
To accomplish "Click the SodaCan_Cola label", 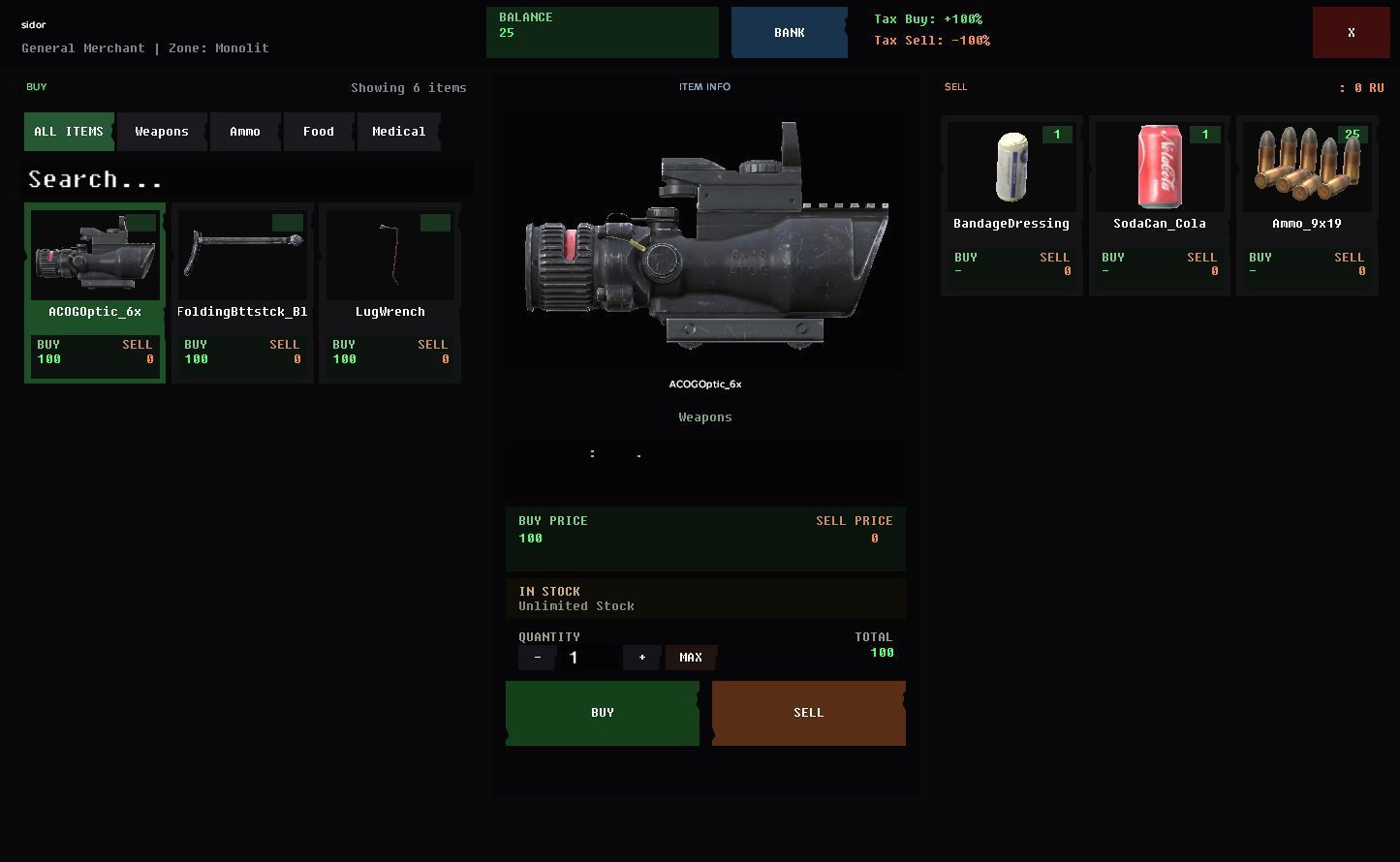I will coord(1160,224).
